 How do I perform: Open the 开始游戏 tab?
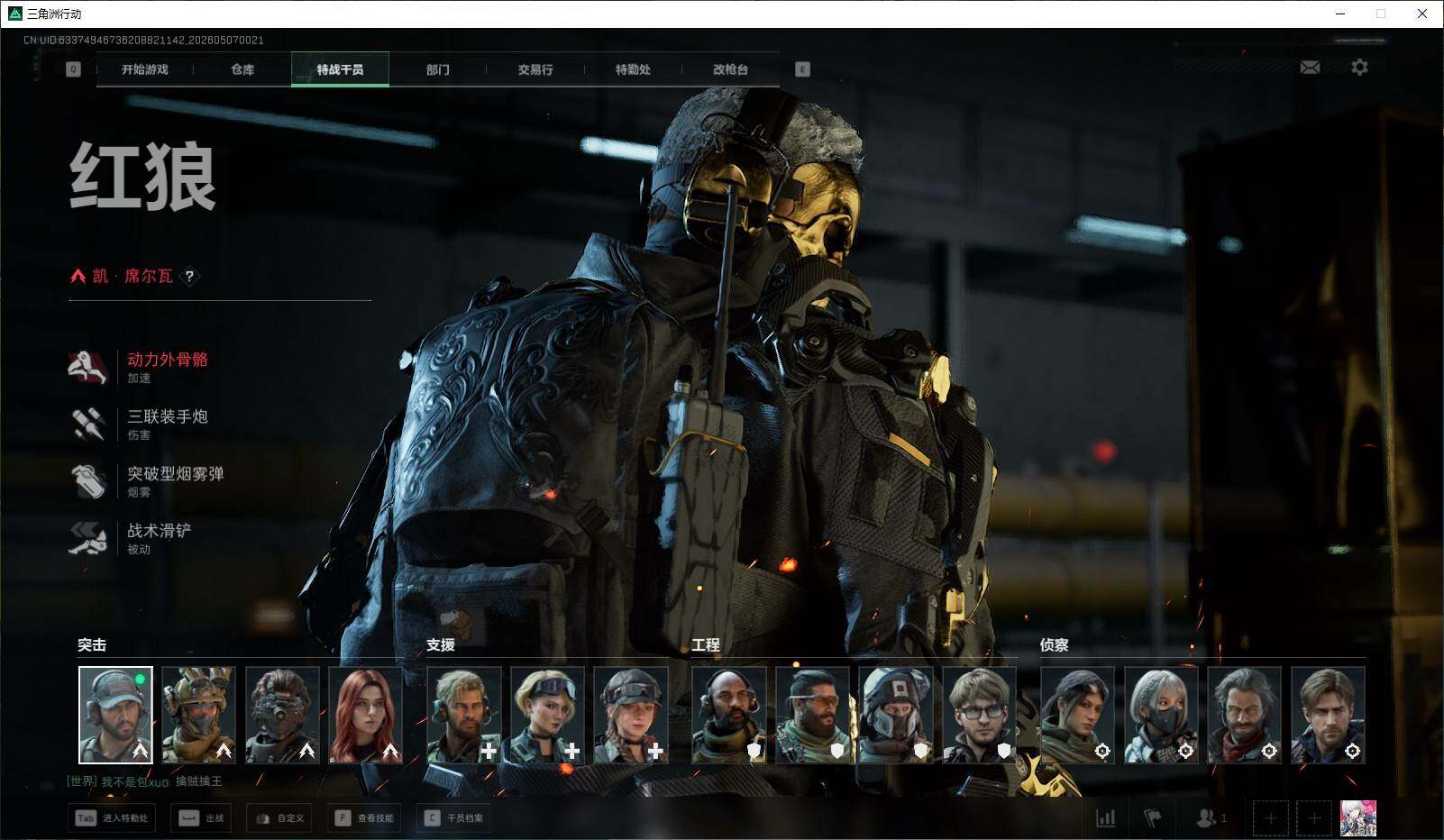[x=145, y=69]
